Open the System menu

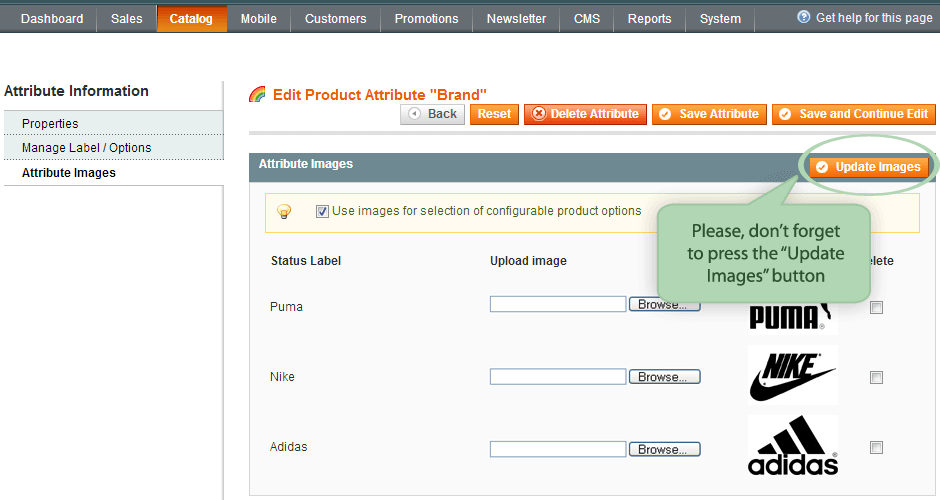coord(720,19)
